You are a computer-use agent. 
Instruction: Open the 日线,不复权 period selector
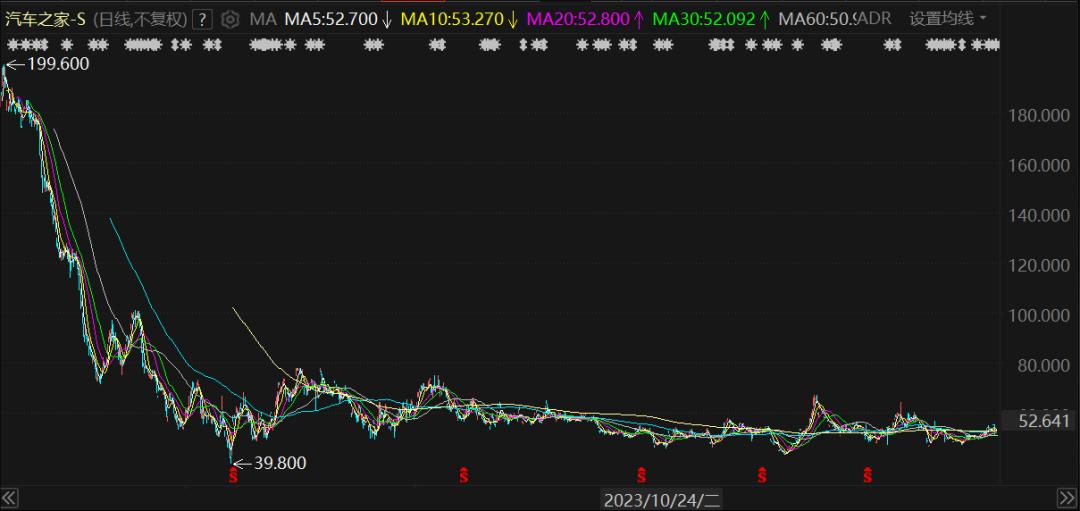[141, 19]
